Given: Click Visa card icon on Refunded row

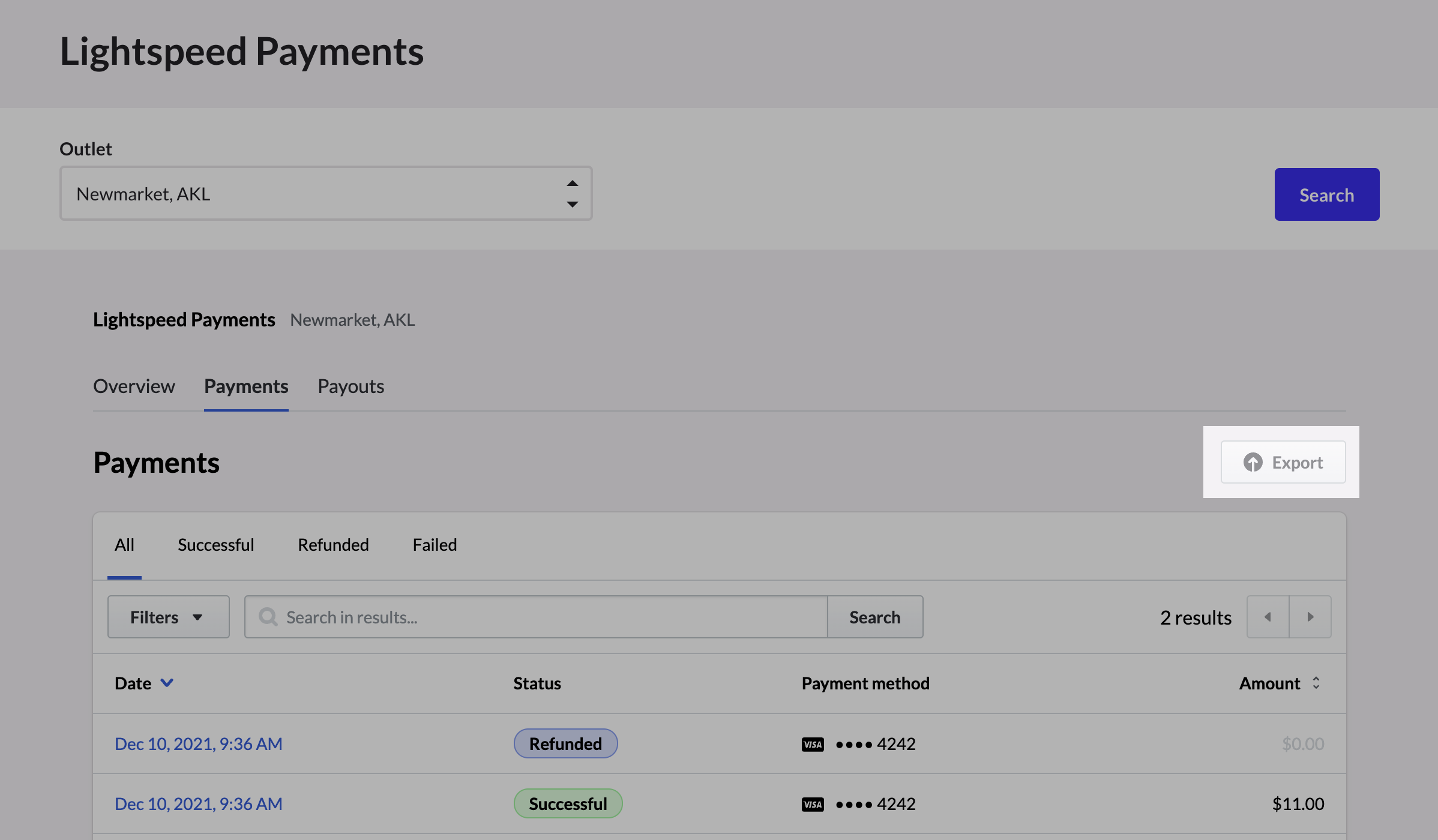Looking at the screenshot, I should pyautogui.click(x=813, y=744).
